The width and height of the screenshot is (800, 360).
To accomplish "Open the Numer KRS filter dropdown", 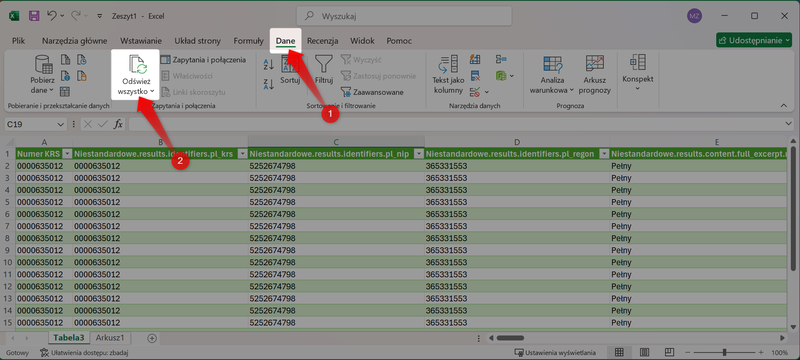I will [x=66, y=153].
